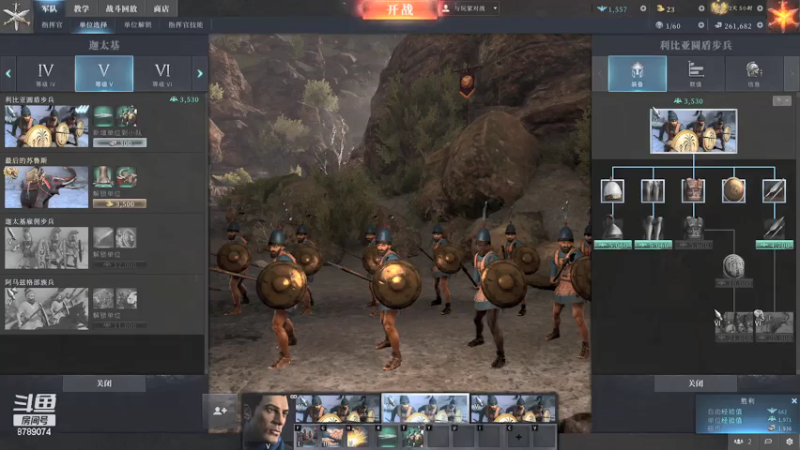Open the 商店 shop tab

pos(161,8)
